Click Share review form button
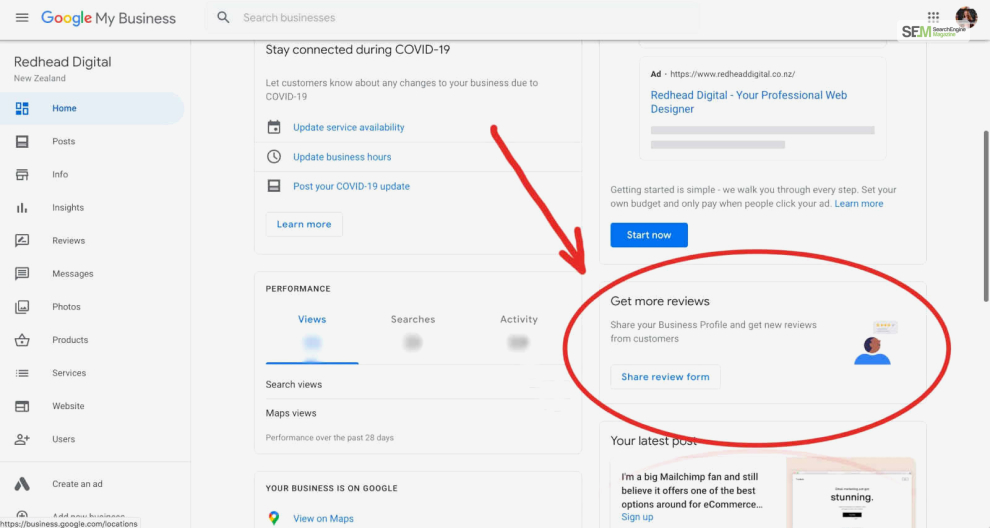 coord(665,377)
